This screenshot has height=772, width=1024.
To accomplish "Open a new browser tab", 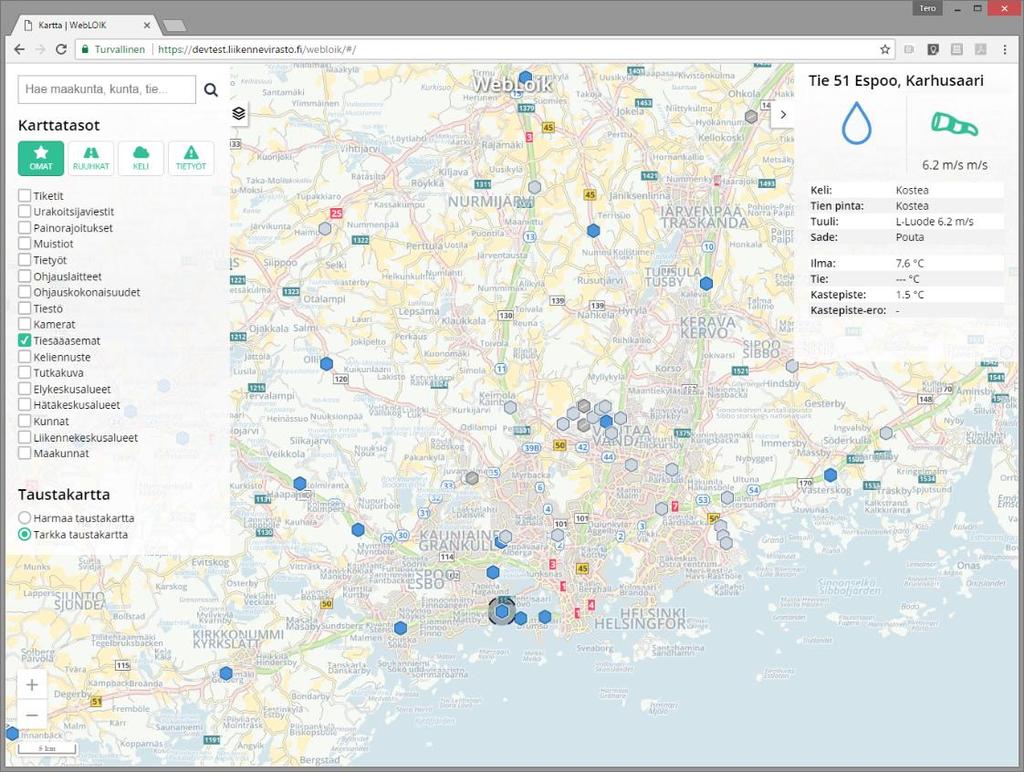I will pyautogui.click(x=174, y=25).
